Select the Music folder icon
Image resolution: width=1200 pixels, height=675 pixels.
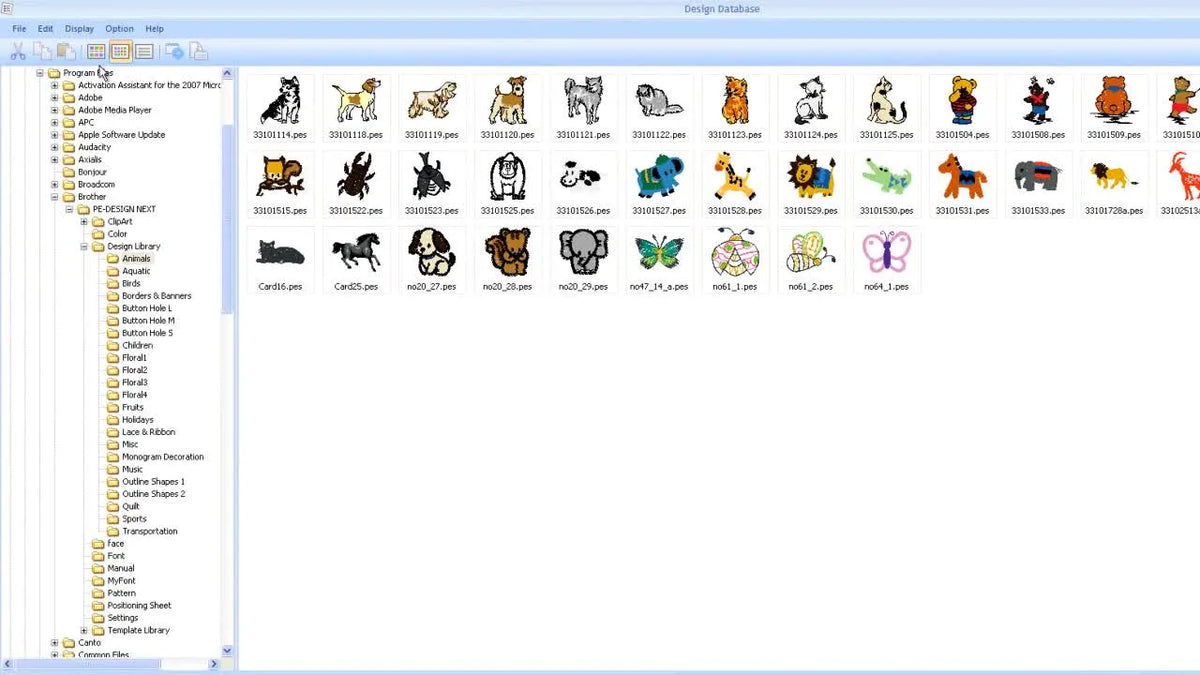point(113,469)
